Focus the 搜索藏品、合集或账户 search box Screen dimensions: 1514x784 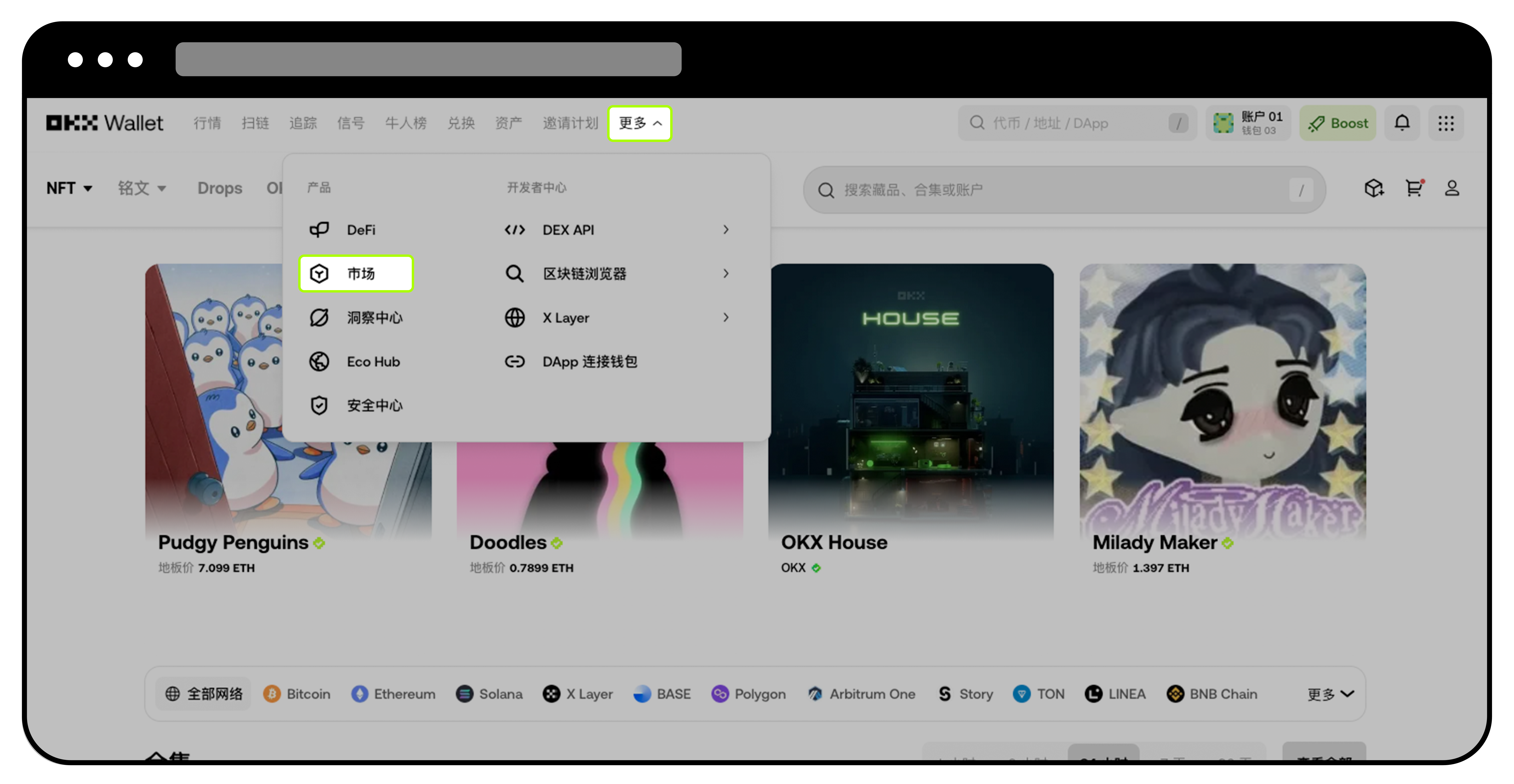tap(1064, 190)
